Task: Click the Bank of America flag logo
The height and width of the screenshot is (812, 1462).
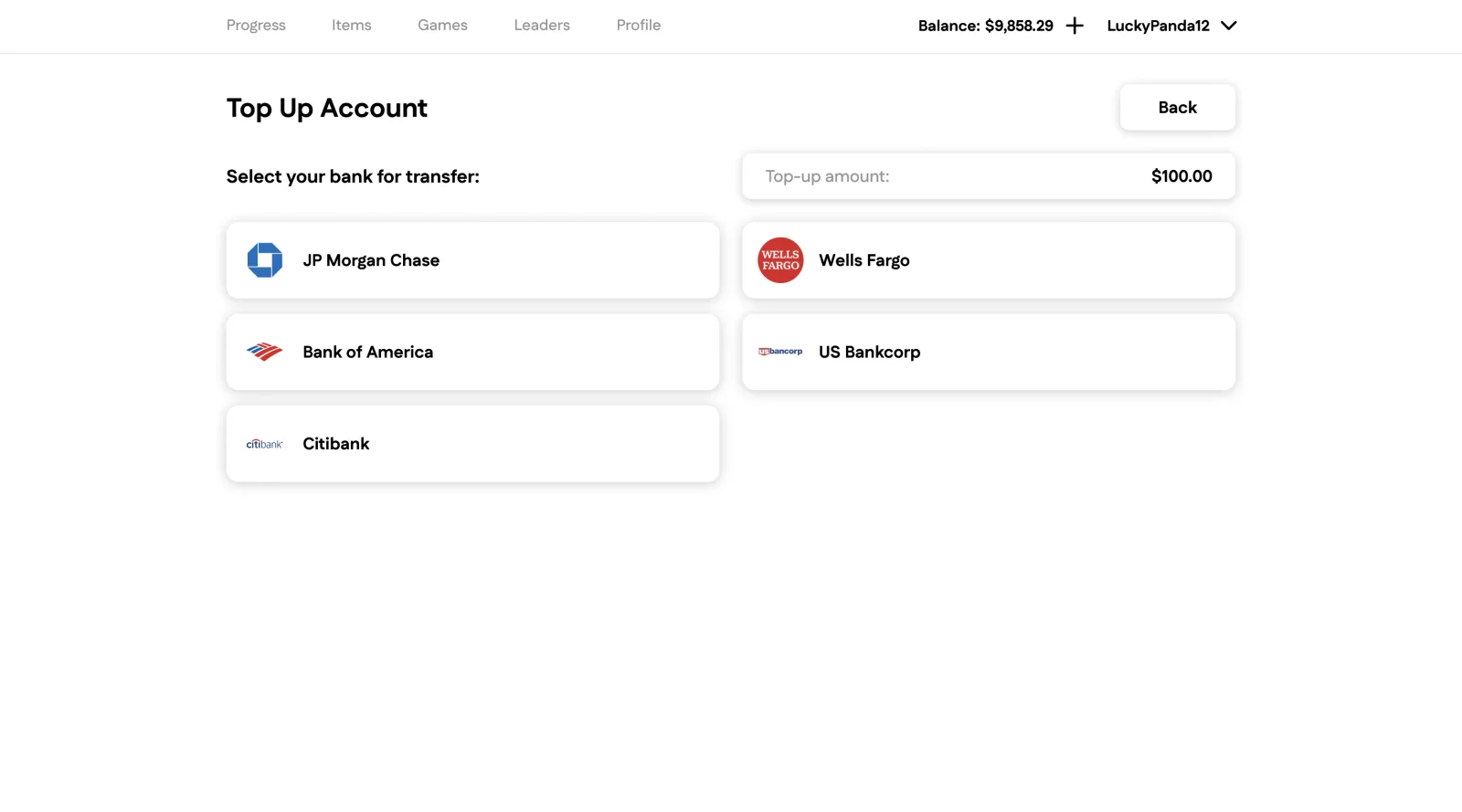Action: point(265,352)
